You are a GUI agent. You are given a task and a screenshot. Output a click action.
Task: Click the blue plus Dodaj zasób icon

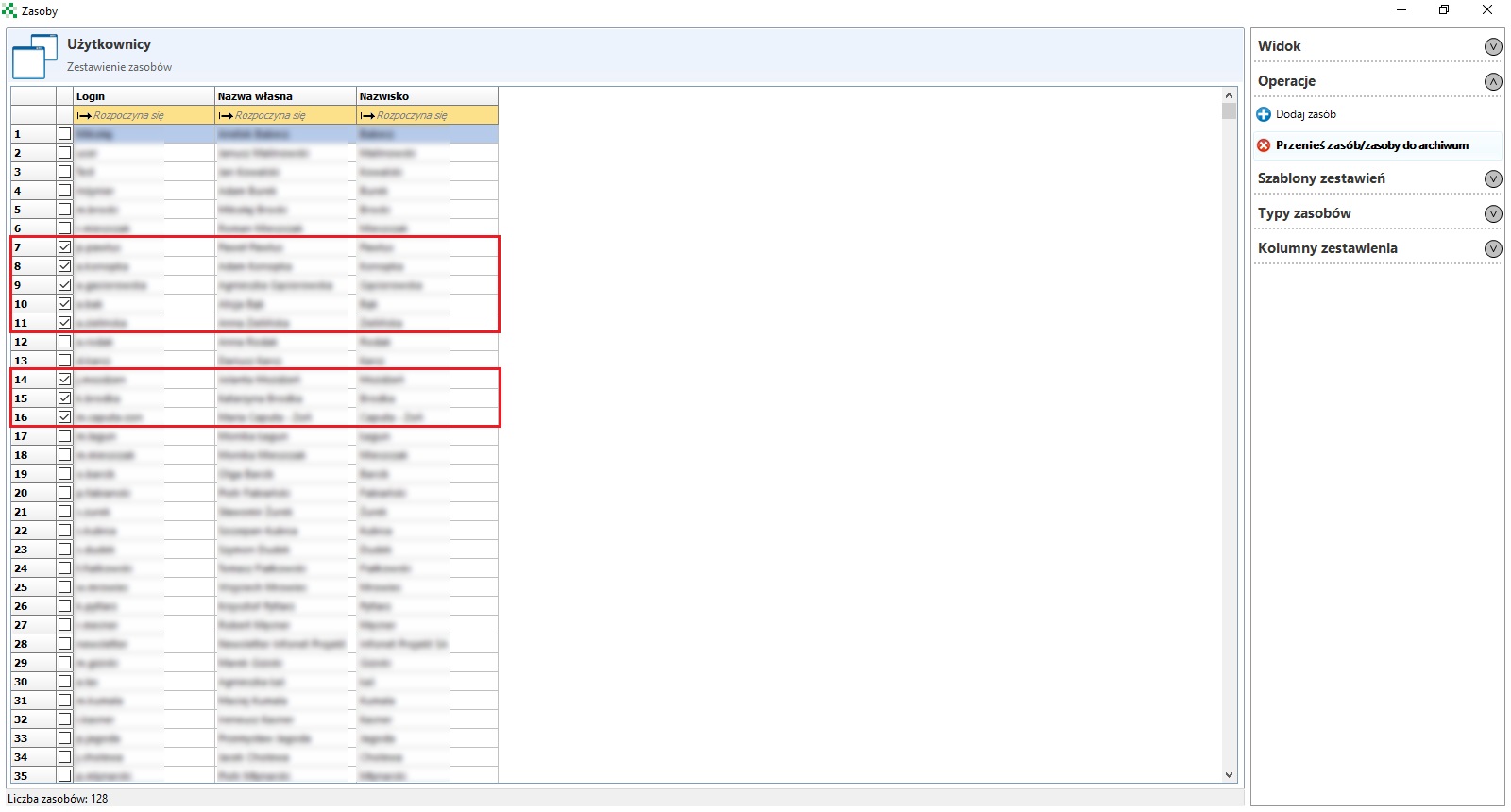click(1264, 114)
